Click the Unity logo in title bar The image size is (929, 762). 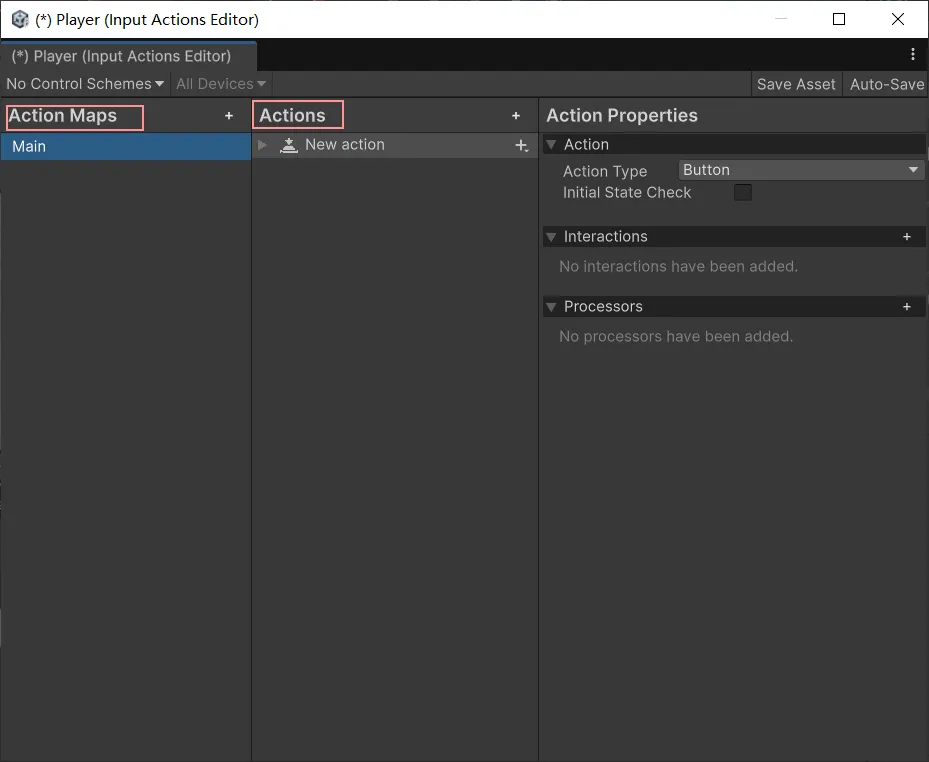(19, 19)
